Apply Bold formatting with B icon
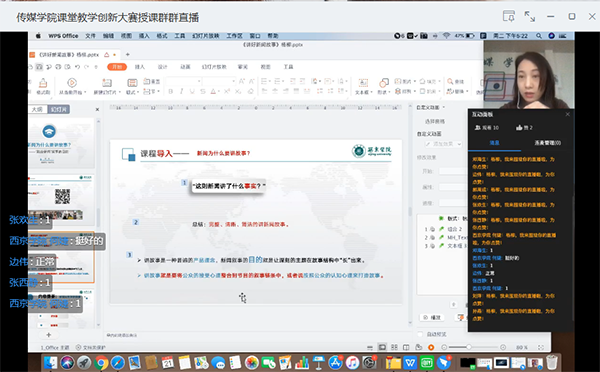The height and width of the screenshot is (372, 600). coord(171,91)
